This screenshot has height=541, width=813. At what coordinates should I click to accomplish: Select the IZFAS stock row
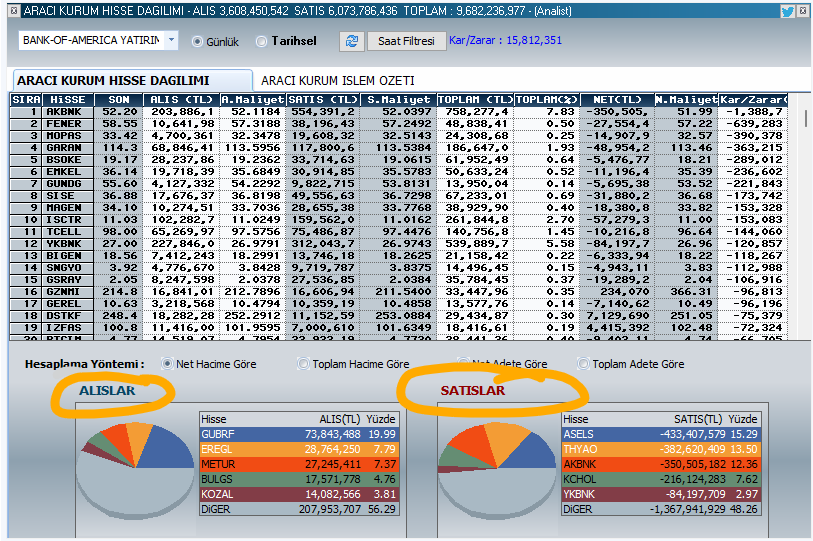click(399, 327)
